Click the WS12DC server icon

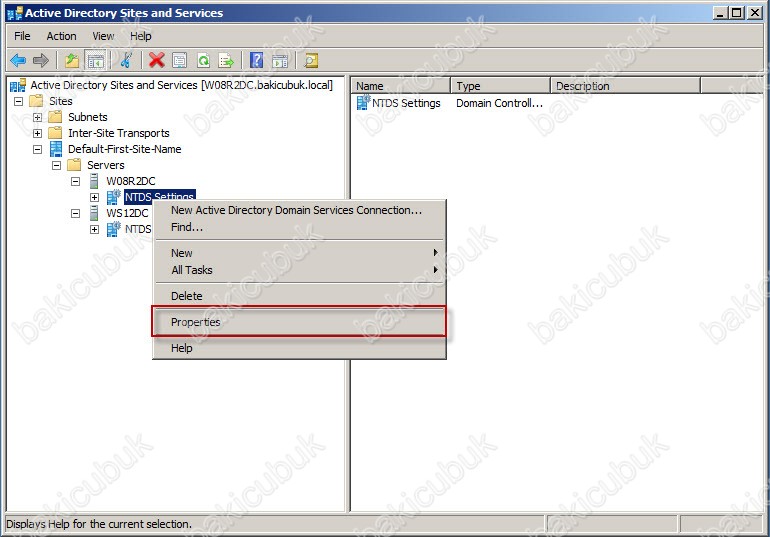point(94,213)
